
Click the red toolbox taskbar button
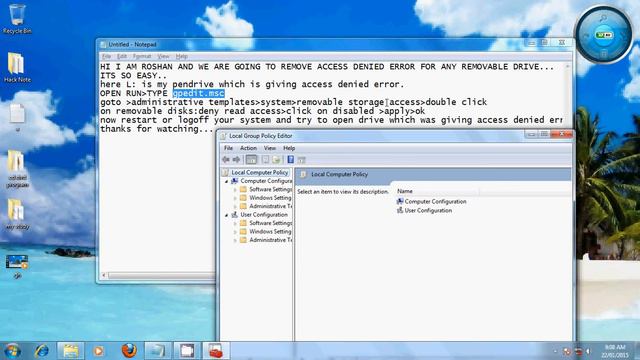coord(216,351)
